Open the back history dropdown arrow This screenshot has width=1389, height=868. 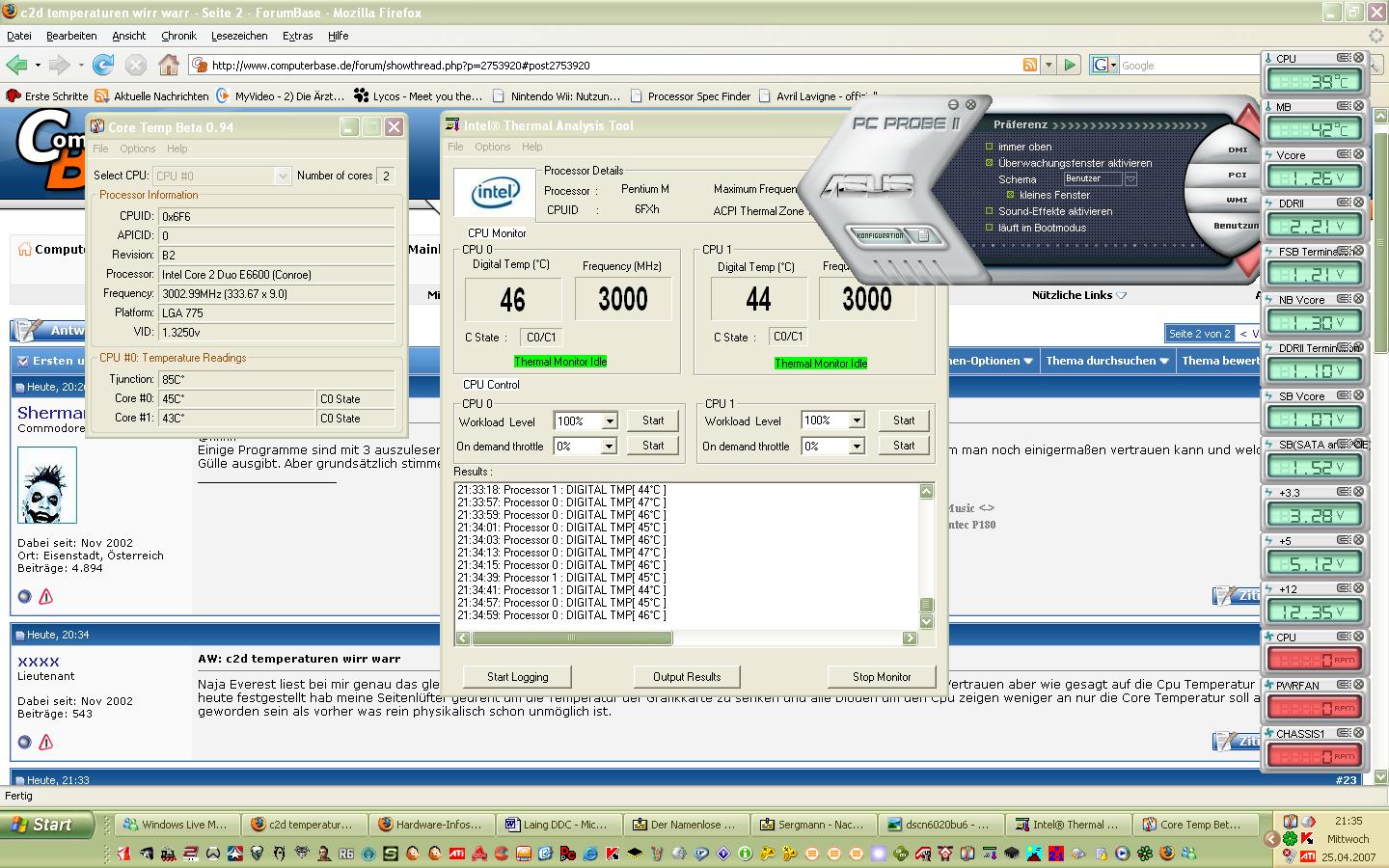38,65
